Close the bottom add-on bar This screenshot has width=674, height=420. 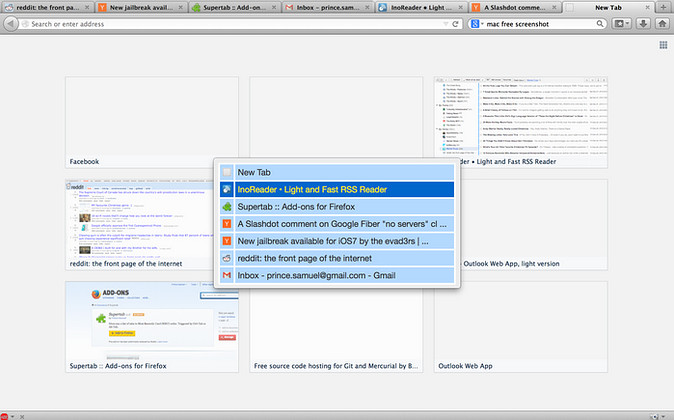point(22,417)
